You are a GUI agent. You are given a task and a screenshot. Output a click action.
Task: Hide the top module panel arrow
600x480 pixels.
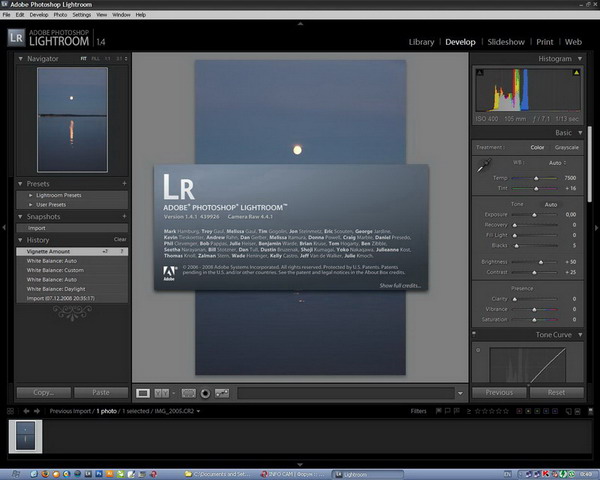300,24
